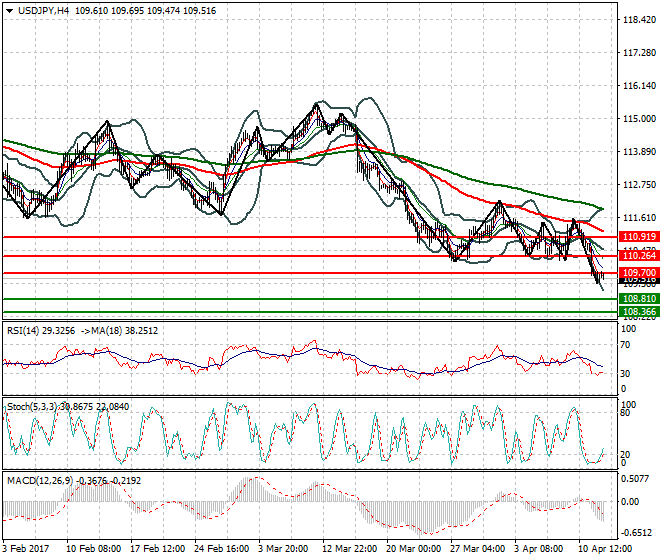660x560 pixels.
Task: Click the MACD(12,26,9) indicator label
Action: pyautogui.click(x=40, y=481)
